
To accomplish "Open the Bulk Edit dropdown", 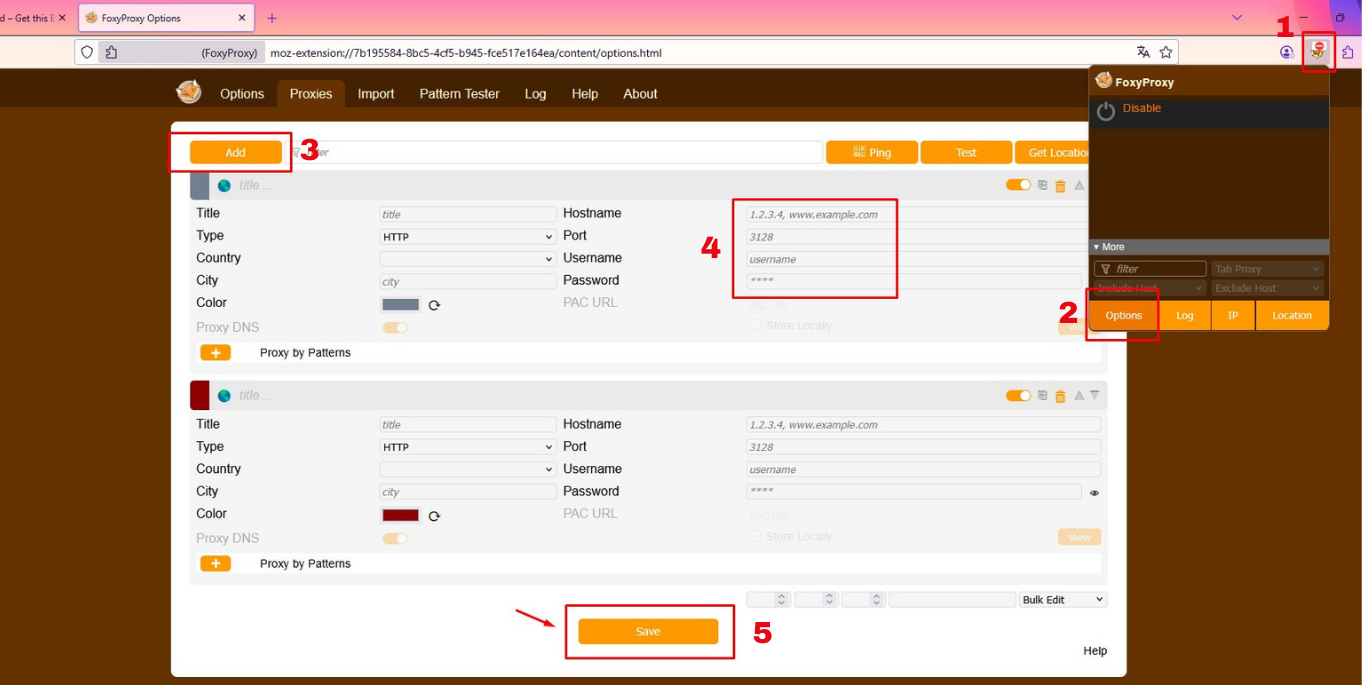I will (x=1063, y=600).
